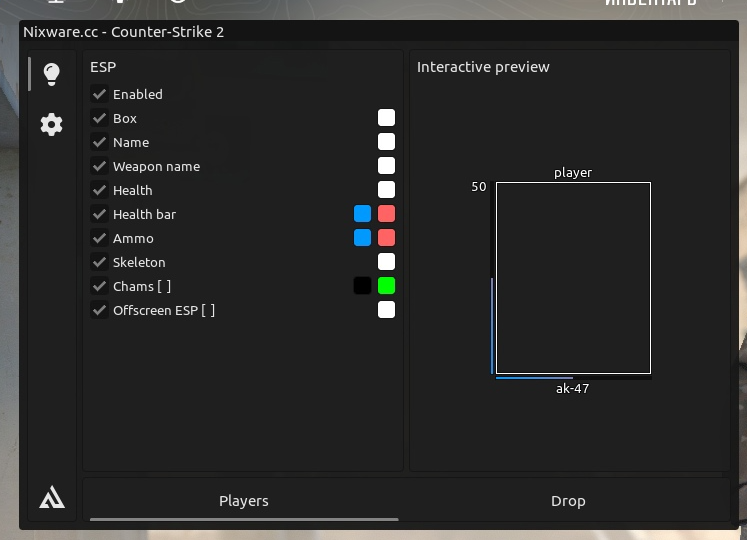The height and width of the screenshot is (540, 747).
Task: Toggle the Name checkbox
Action: [99, 142]
